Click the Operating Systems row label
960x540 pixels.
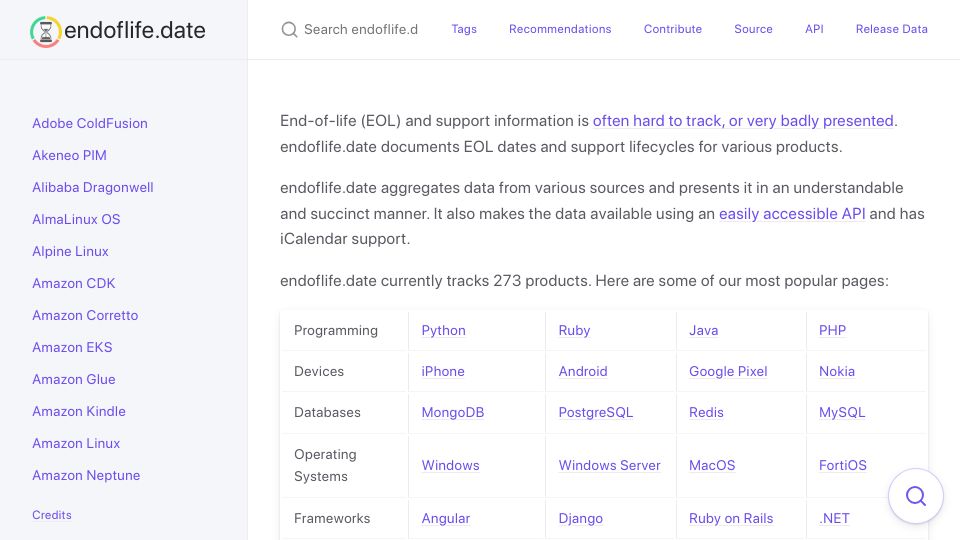325,465
